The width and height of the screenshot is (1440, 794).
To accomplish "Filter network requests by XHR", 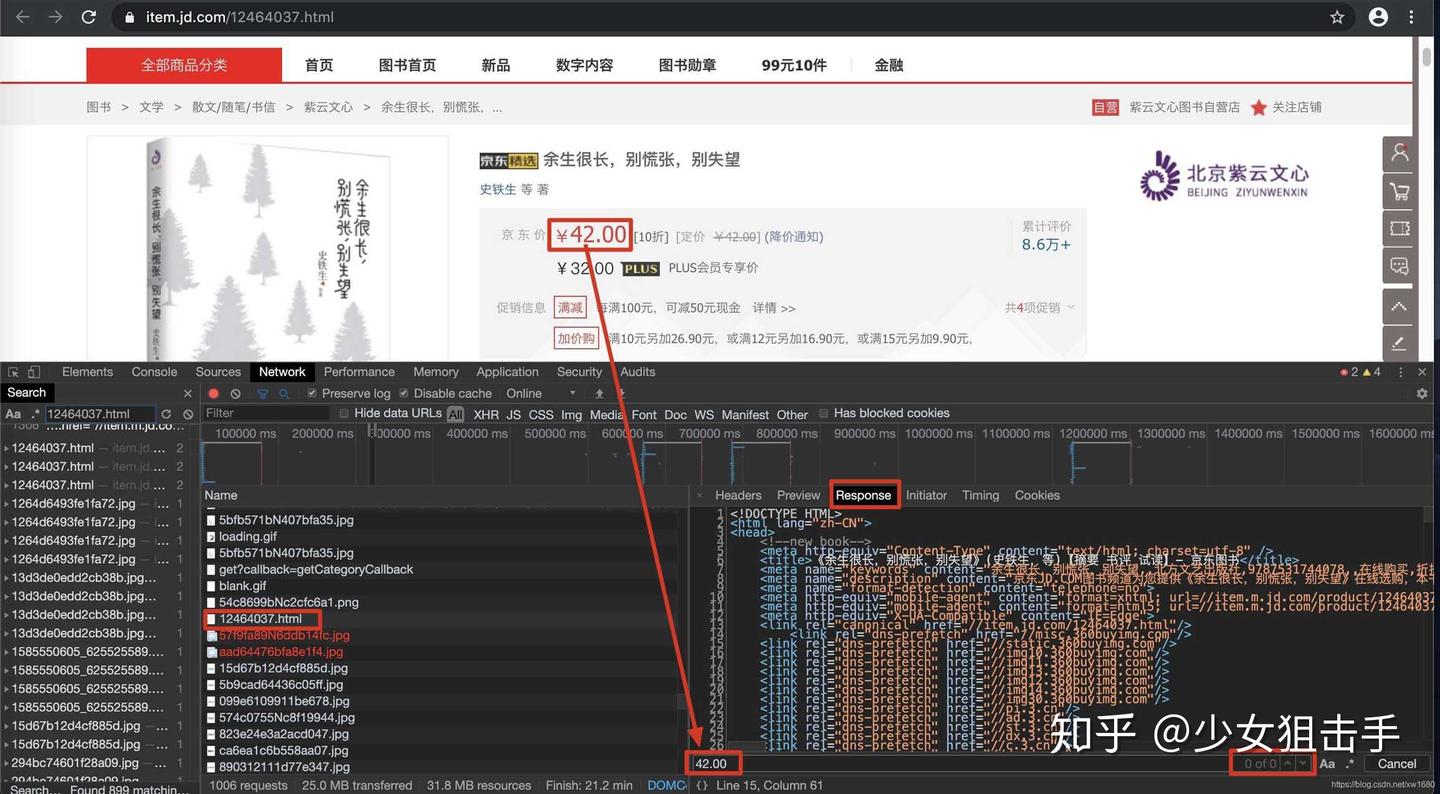I will point(486,414).
